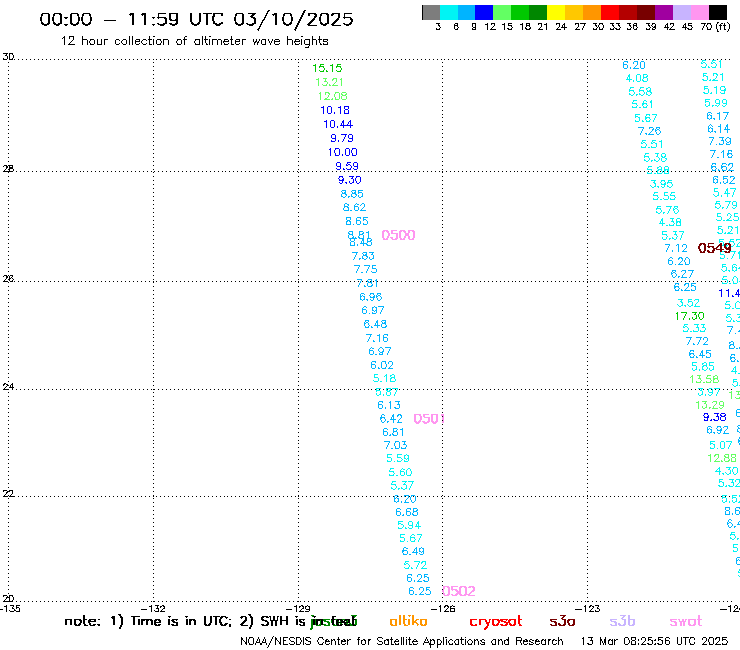
Task: Click the light green 15 ft legend swatch
Action: click(x=502, y=12)
